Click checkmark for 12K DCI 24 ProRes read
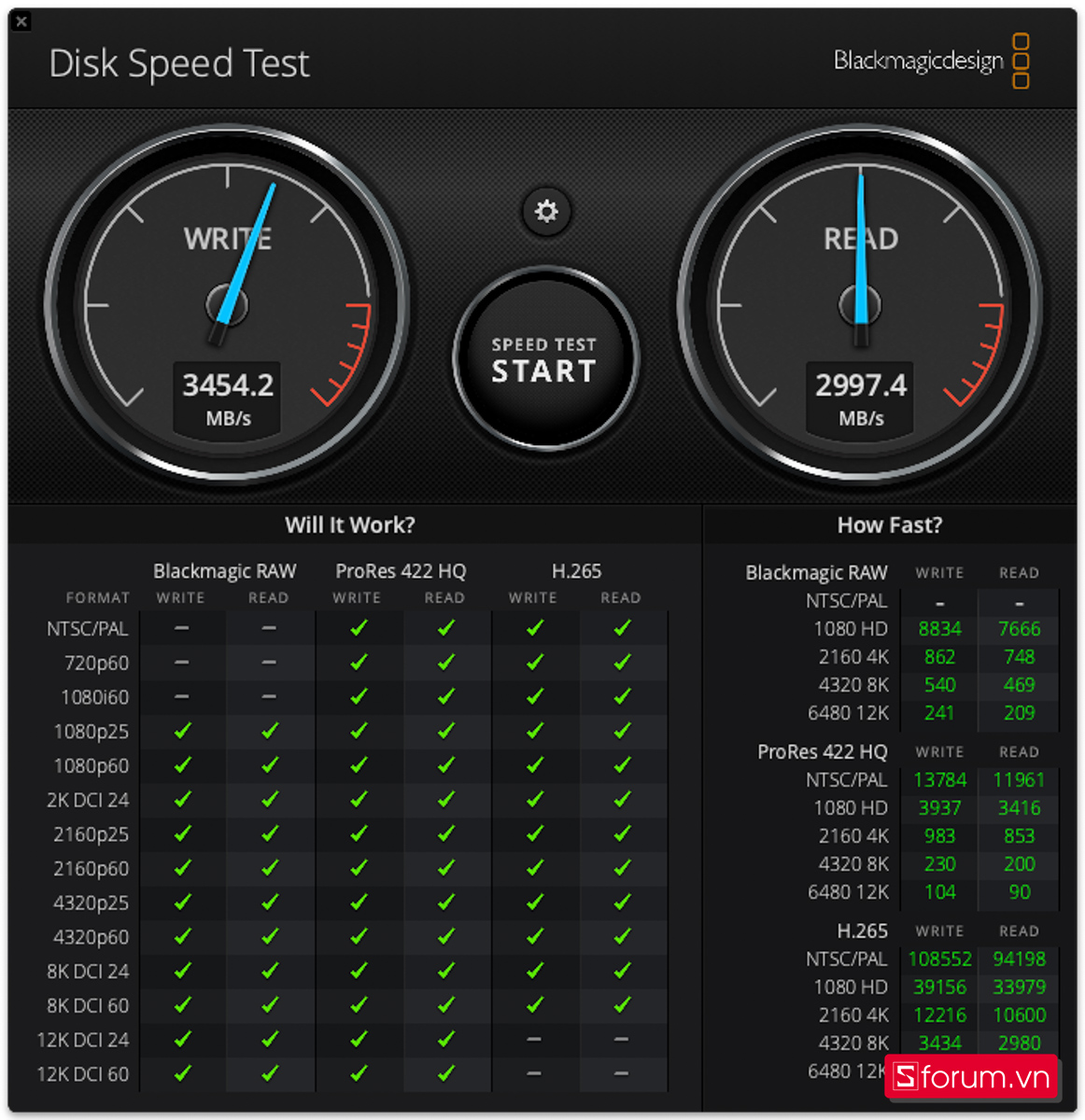Image resolution: width=1085 pixels, height=1120 pixels. (445, 1039)
